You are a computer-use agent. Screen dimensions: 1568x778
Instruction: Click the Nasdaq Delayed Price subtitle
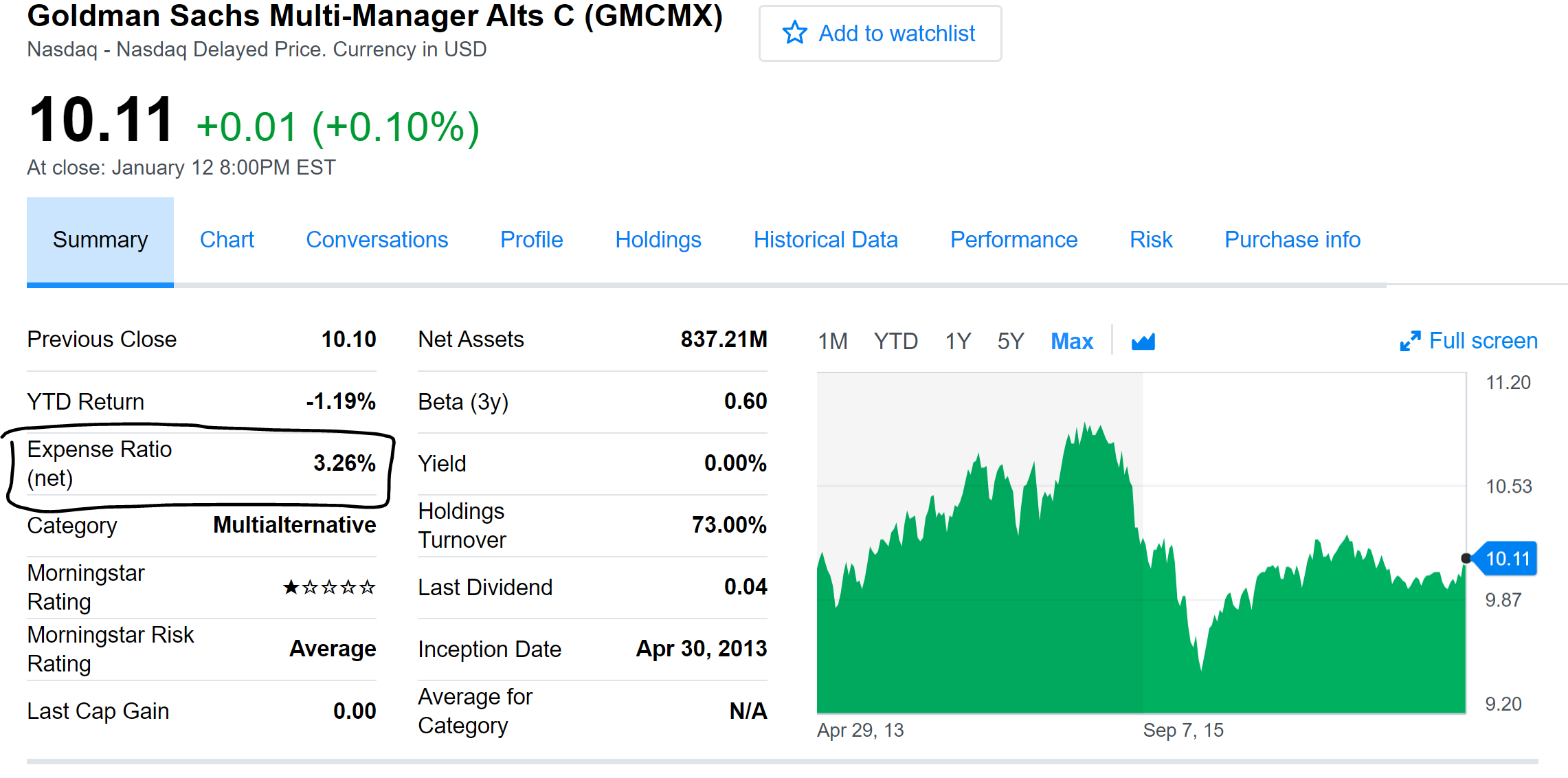click(256, 49)
